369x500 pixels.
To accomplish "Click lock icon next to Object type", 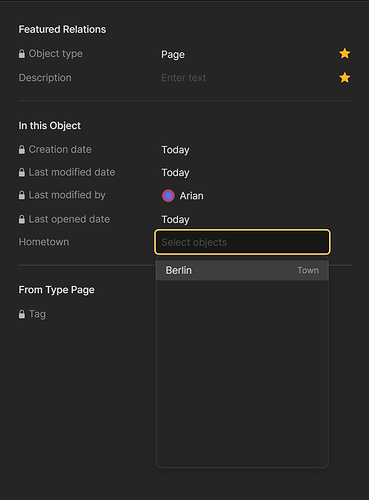I will (x=22, y=54).
